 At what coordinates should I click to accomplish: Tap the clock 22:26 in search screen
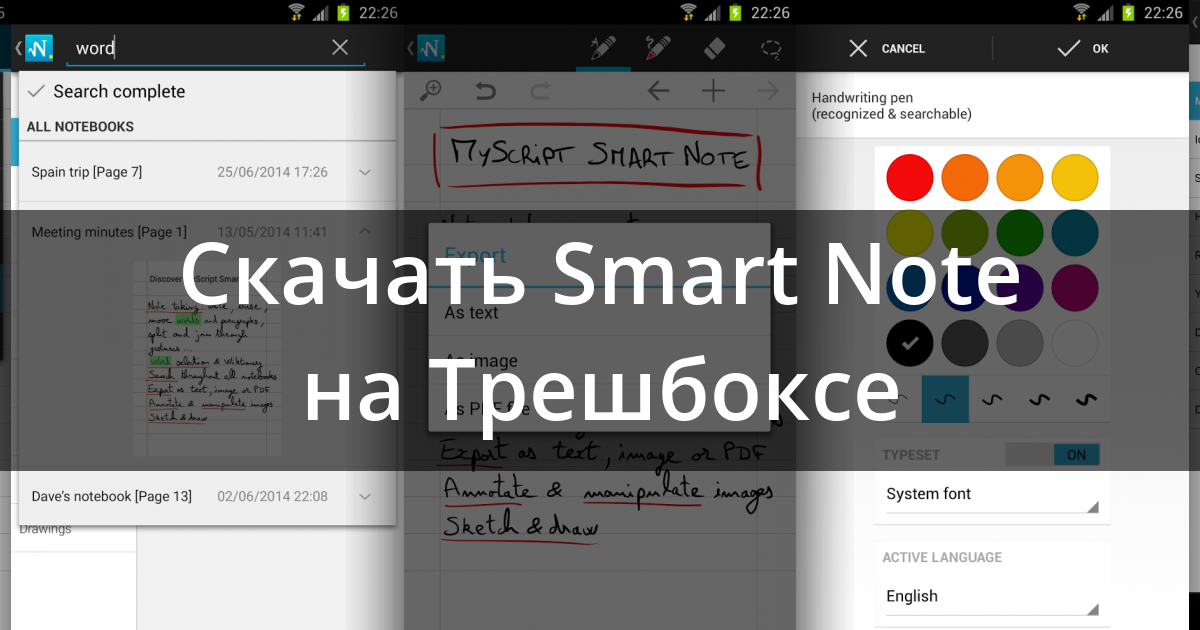tap(378, 13)
